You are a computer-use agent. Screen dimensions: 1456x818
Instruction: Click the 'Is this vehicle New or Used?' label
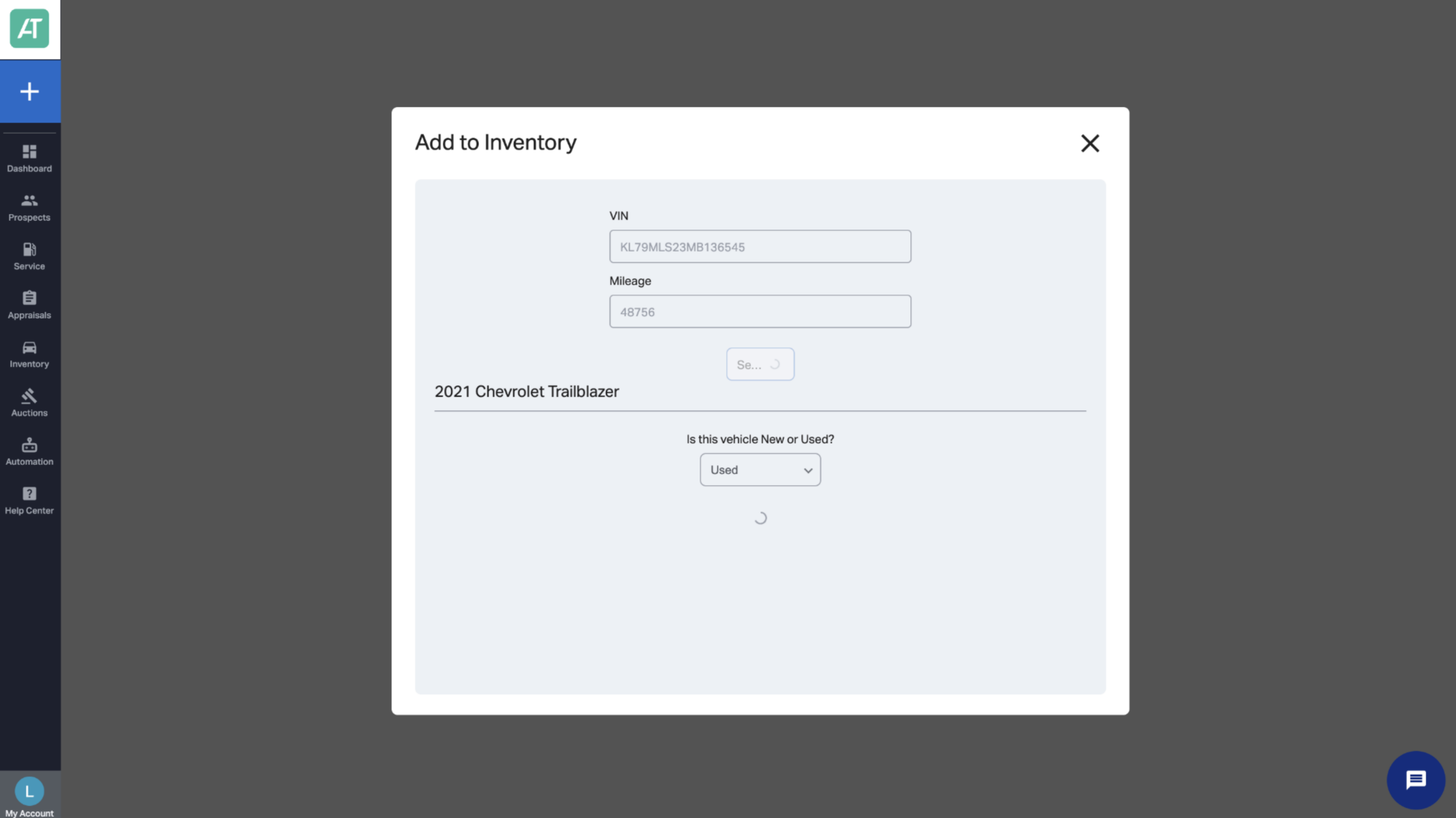click(760, 439)
